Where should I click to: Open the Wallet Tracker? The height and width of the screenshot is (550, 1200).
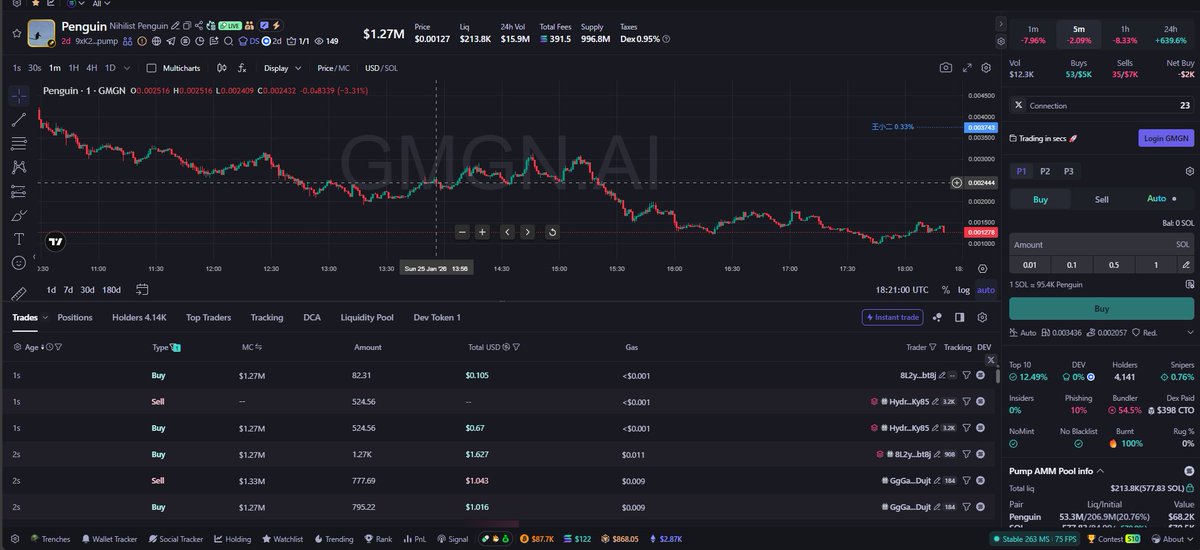[109, 539]
